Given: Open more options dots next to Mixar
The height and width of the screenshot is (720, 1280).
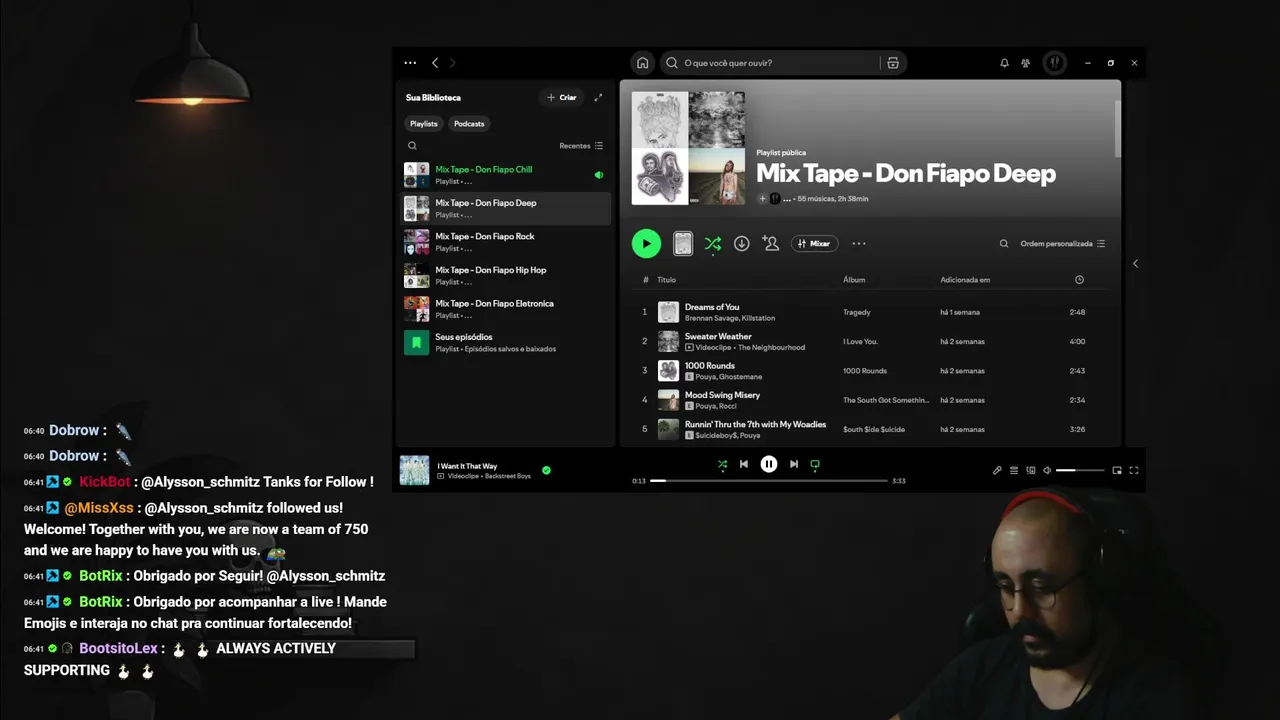Looking at the screenshot, I should [x=858, y=243].
